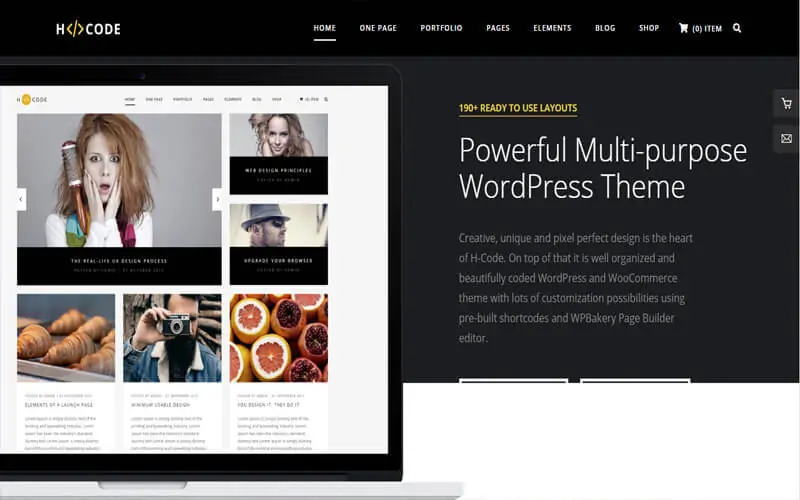Click the mockup's small search icon
Image resolution: width=800 pixels, height=500 pixels.
pos(326,99)
